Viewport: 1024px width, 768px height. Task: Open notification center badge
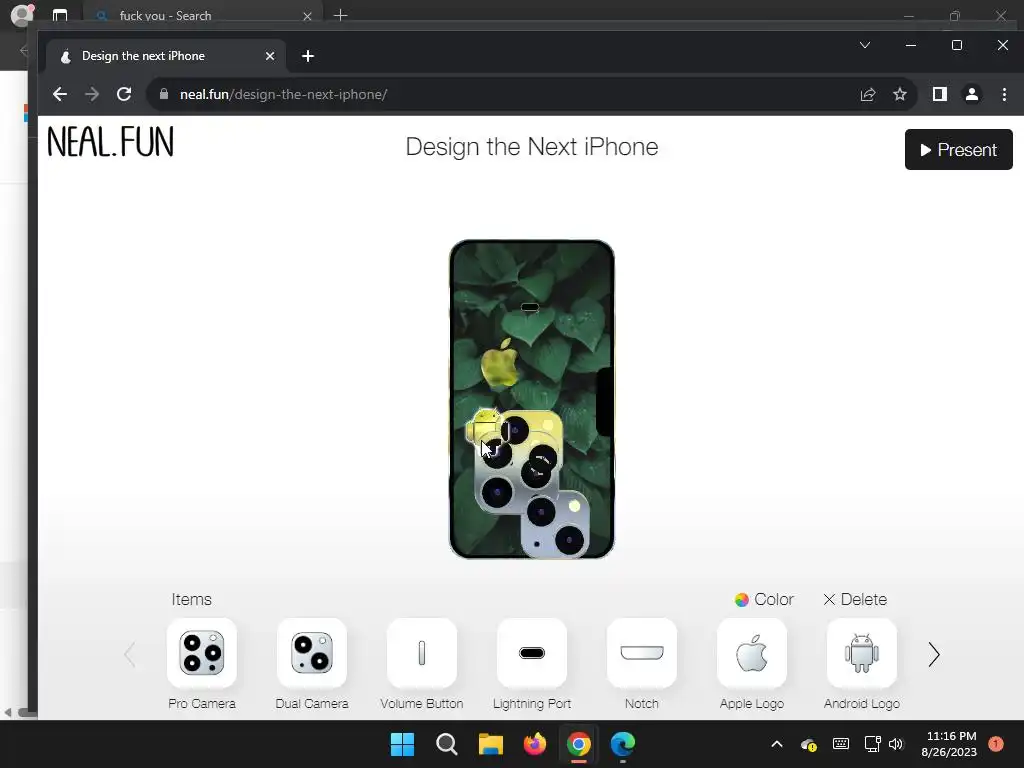coord(996,743)
